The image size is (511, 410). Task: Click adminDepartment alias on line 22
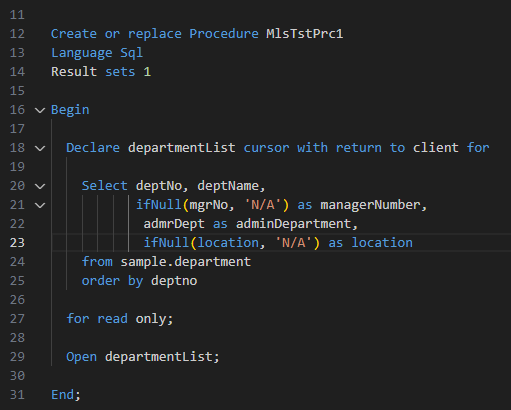(294, 224)
